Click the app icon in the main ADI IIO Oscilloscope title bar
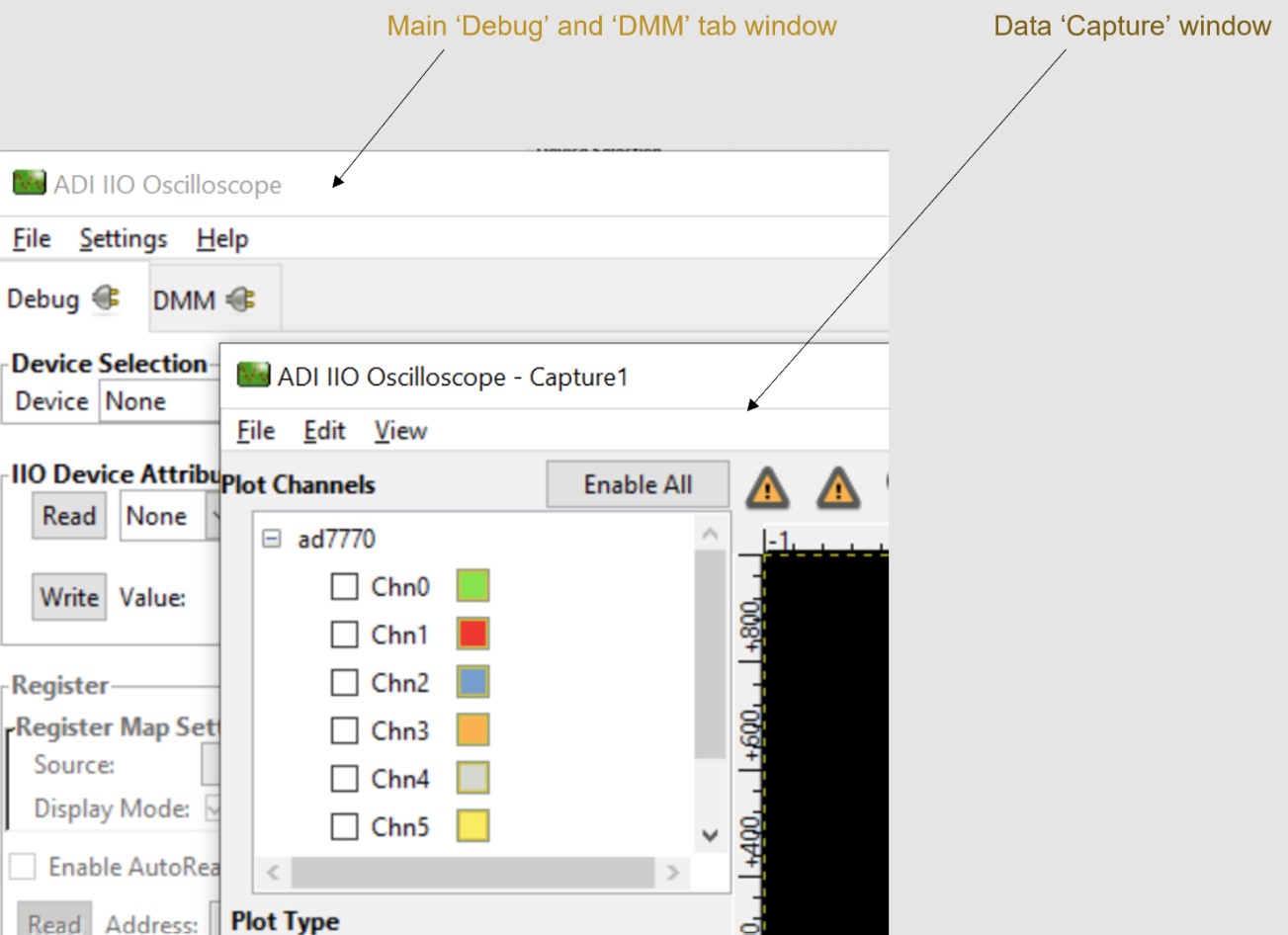 (29, 183)
